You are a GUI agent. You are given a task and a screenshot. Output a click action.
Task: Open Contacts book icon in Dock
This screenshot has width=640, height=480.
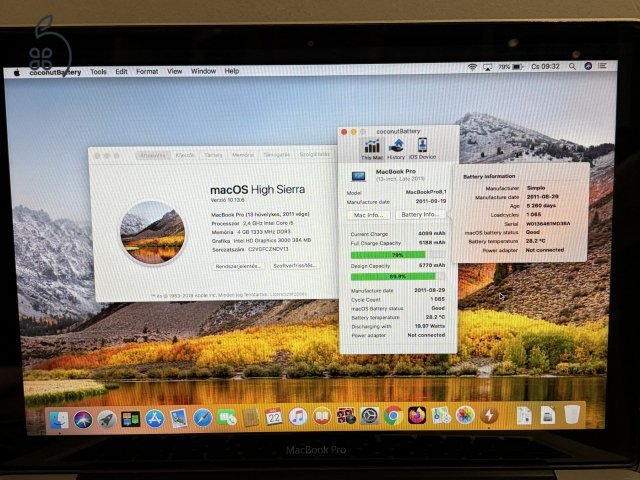pos(250,418)
